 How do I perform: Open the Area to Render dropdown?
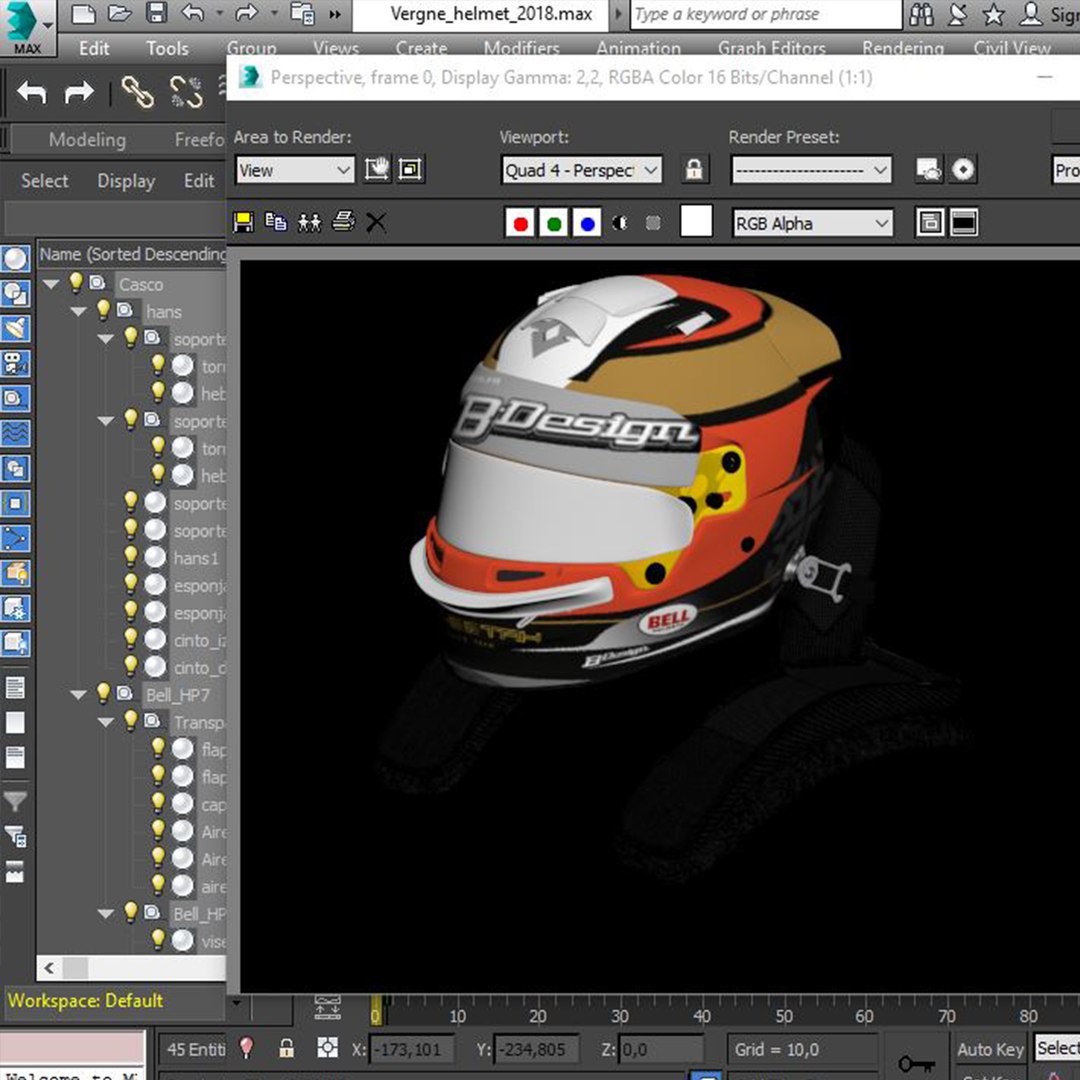tap(295, 170)
